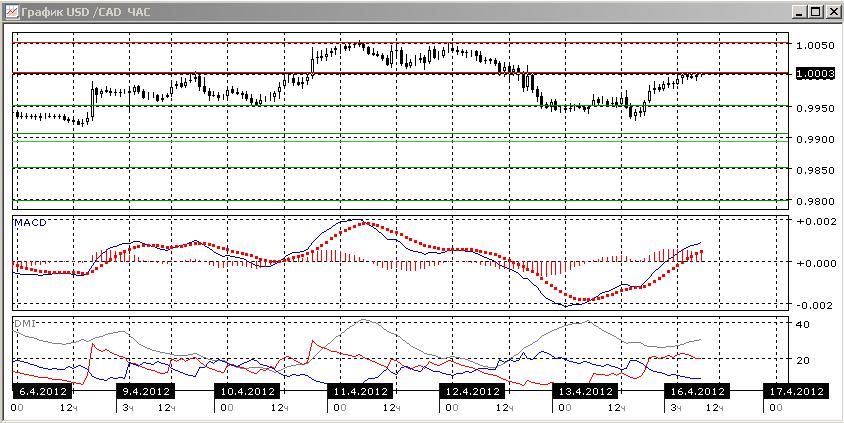Click the MACD indicator label
This screenshot has height=423, width=844.
point(31,222)
